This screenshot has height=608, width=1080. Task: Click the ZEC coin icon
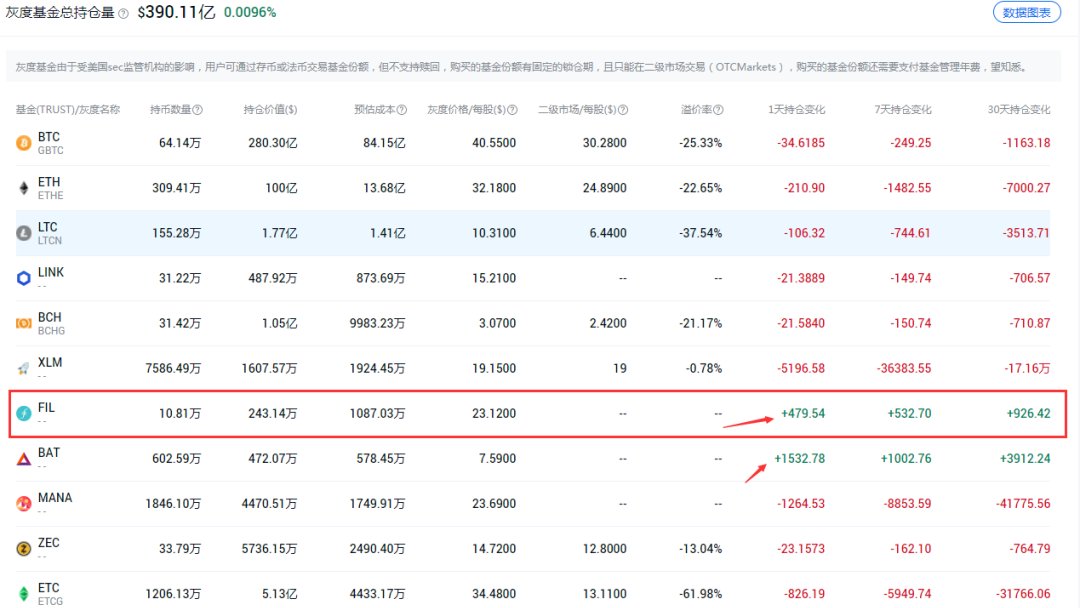click(x=23, y=549)
